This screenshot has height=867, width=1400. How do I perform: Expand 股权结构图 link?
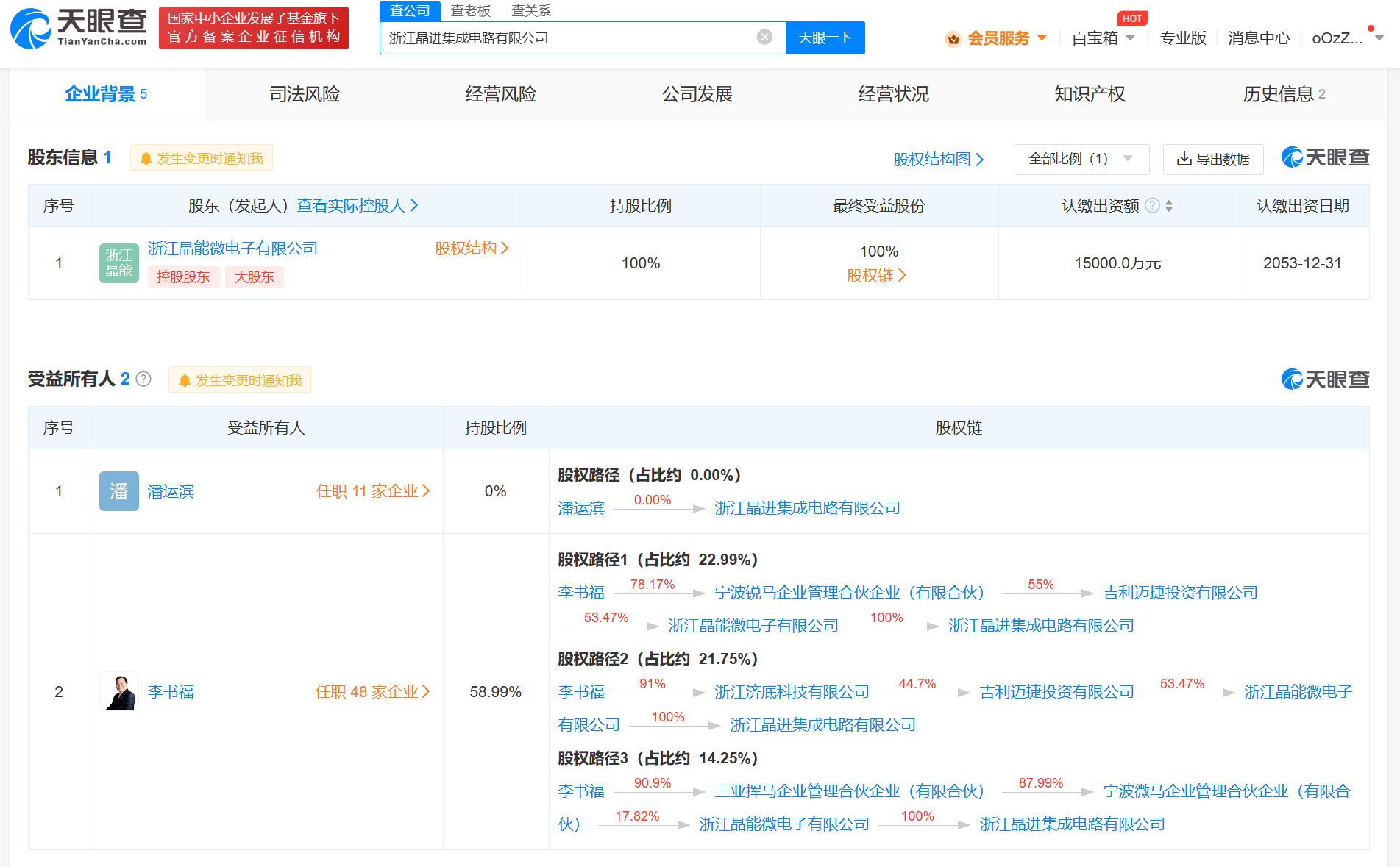point(938,160)
